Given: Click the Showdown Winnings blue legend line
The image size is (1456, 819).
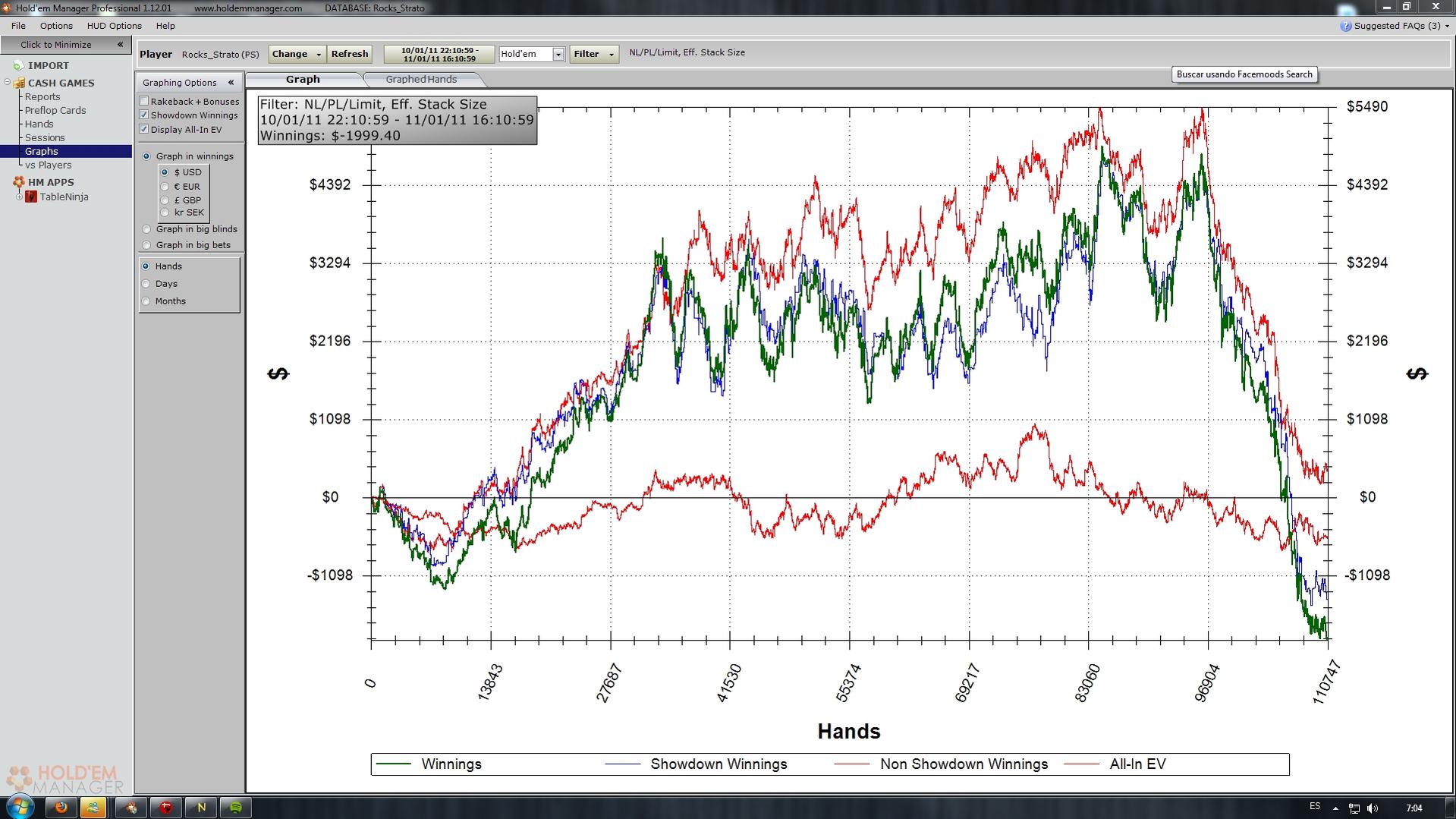Looking at the screenshot, I should point(623,764).
